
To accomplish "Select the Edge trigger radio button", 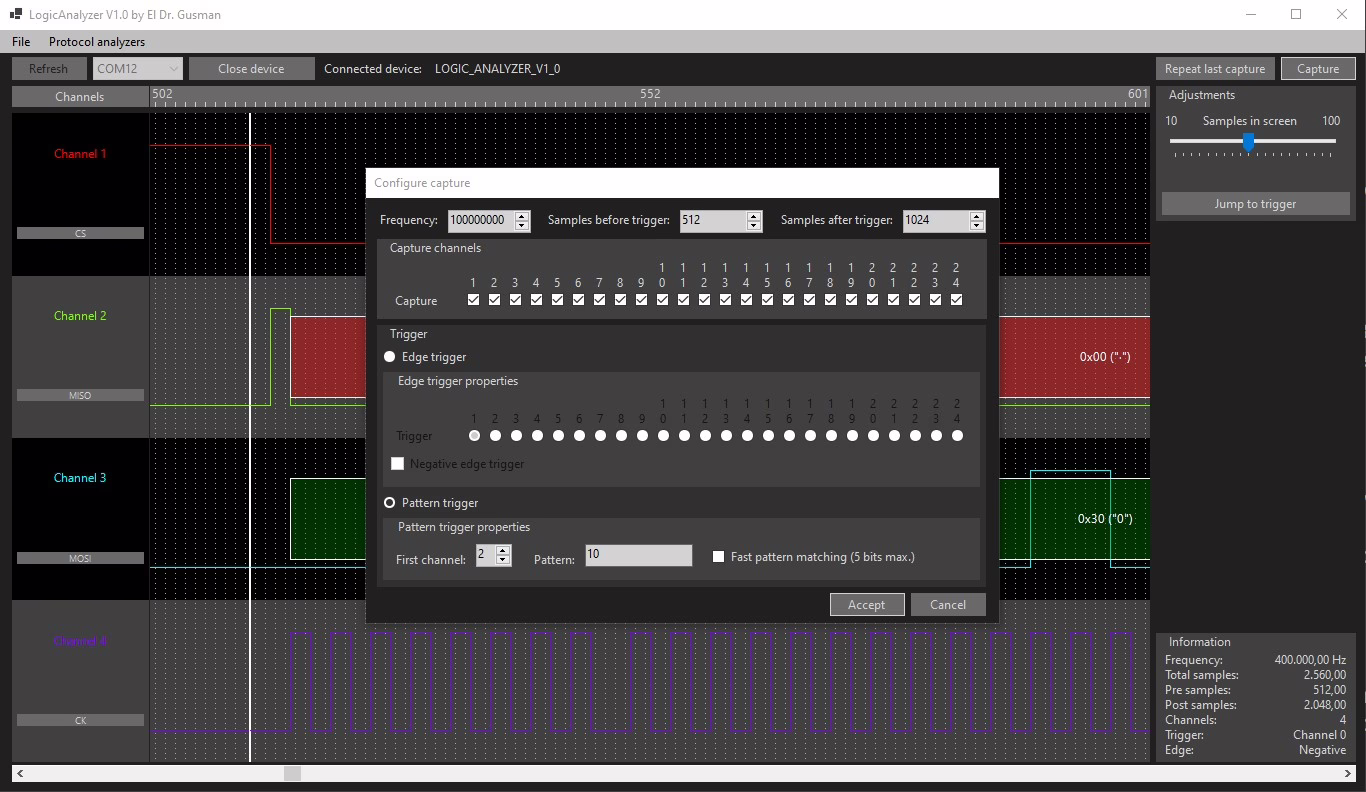I will coord(390,357).
